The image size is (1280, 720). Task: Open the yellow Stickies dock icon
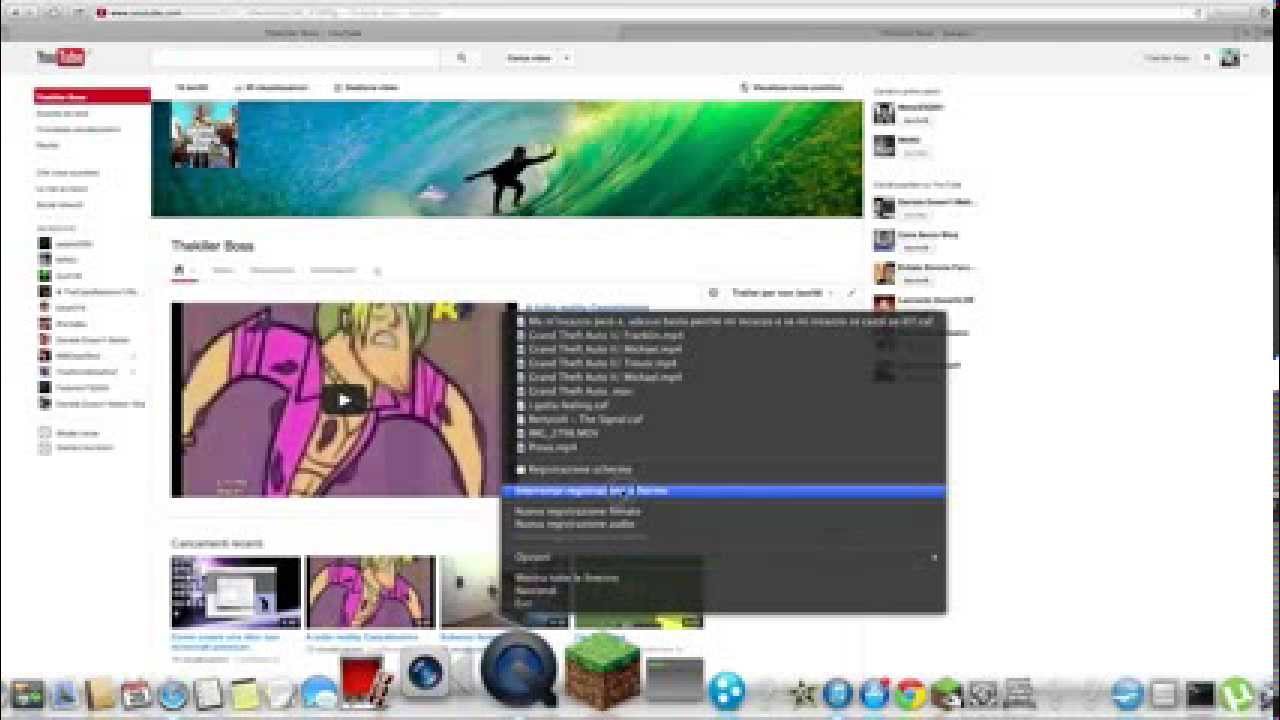(x=244, y=694)
